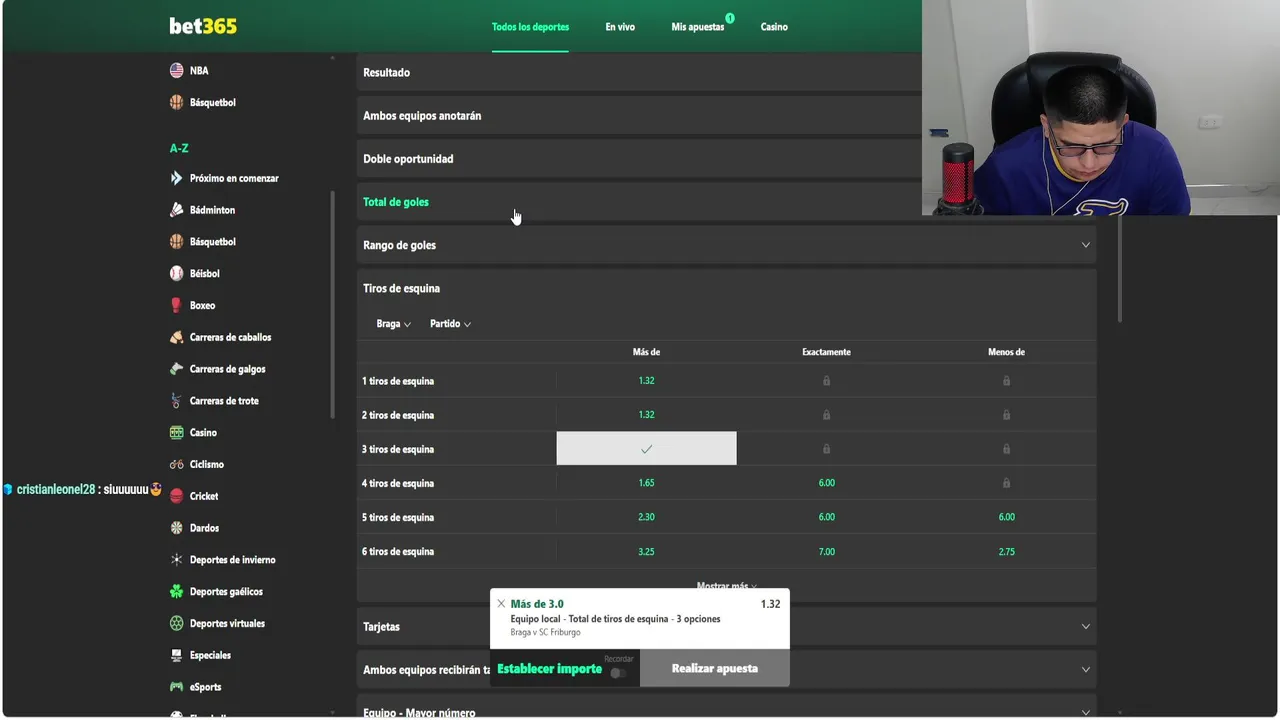Click the locked Exactamente cell for 1 tiros
1280x720 pixels.
coord(826,381)
